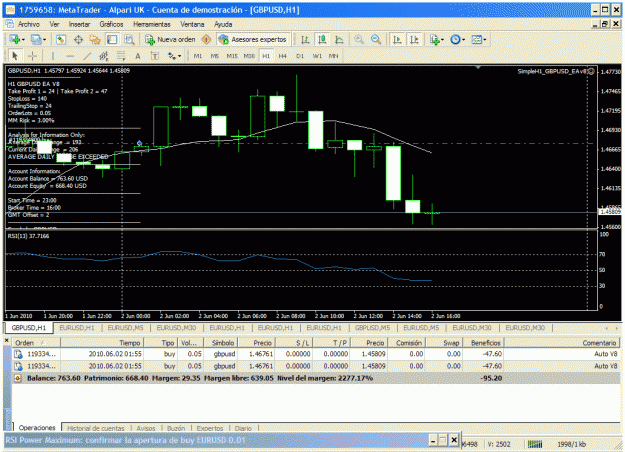Select the text label tool
625x452 pixels.
(x=155, y=56)
